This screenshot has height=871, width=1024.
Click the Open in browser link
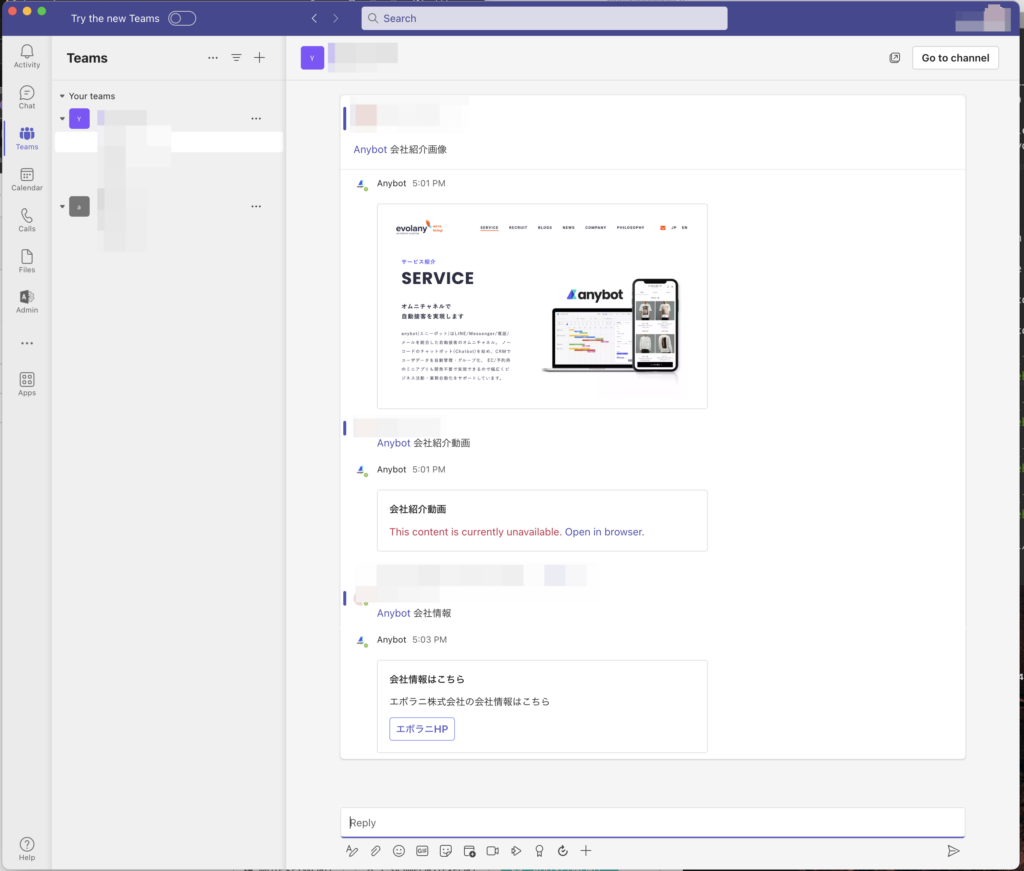pos(604,532)
